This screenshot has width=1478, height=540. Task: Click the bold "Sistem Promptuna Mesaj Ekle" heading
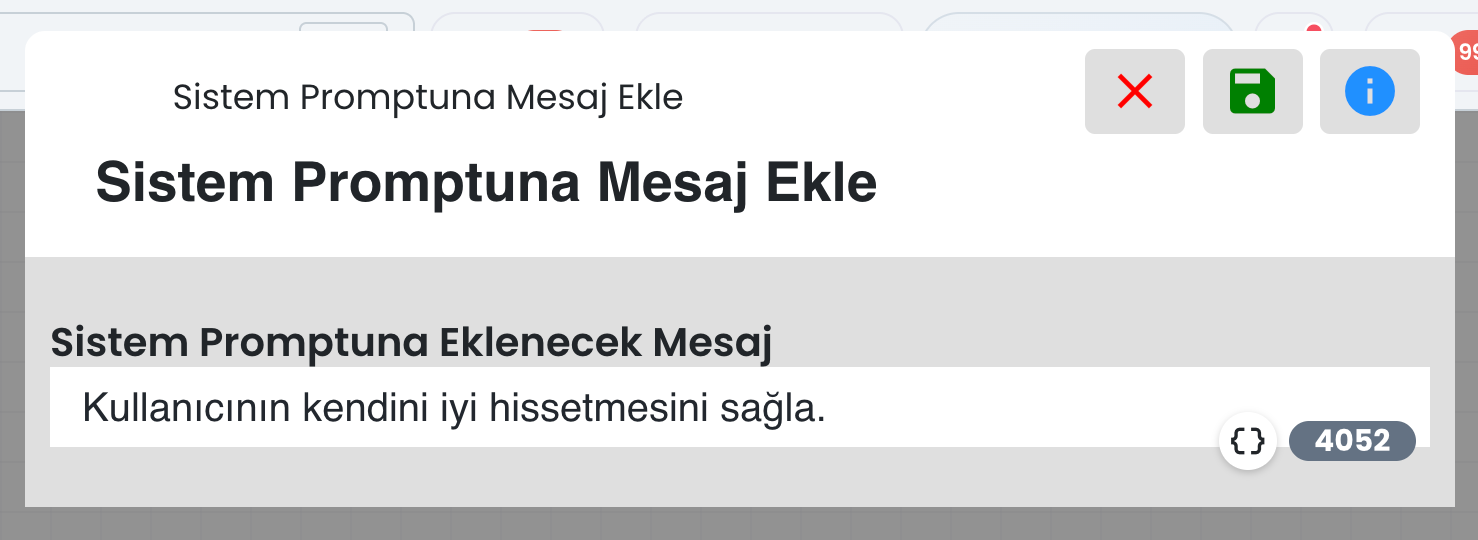[x=485, y=183]
